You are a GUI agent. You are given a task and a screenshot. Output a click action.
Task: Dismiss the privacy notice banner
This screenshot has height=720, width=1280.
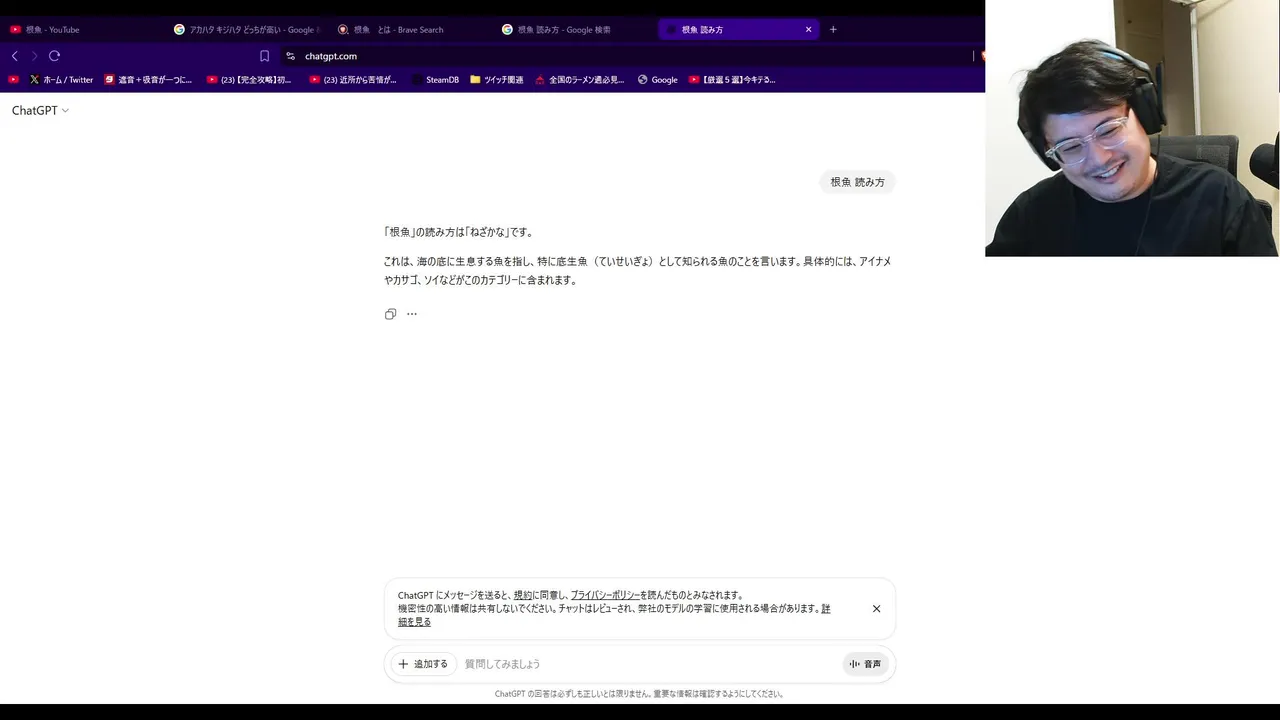click(x=876, y=608)
